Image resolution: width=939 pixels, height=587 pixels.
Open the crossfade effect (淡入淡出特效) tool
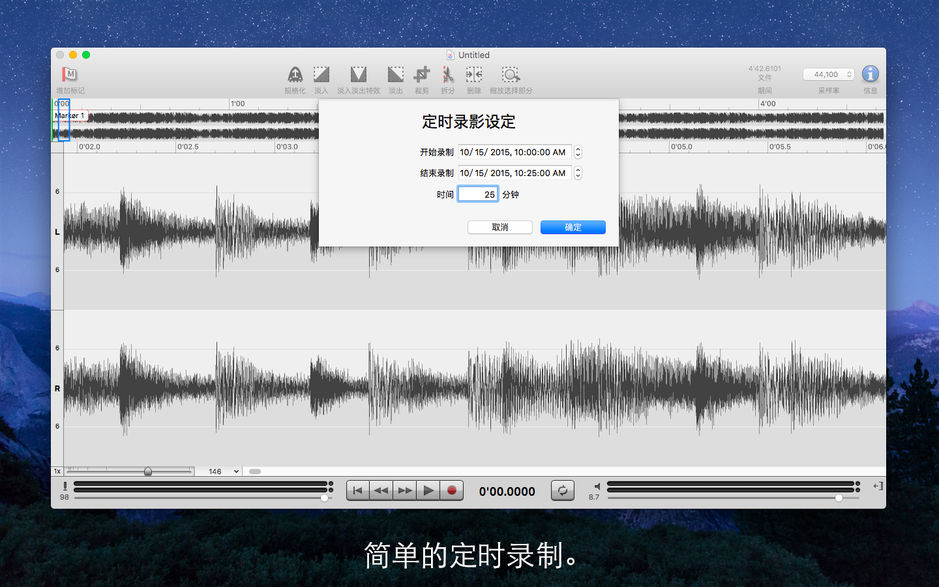tap(358, 75)
